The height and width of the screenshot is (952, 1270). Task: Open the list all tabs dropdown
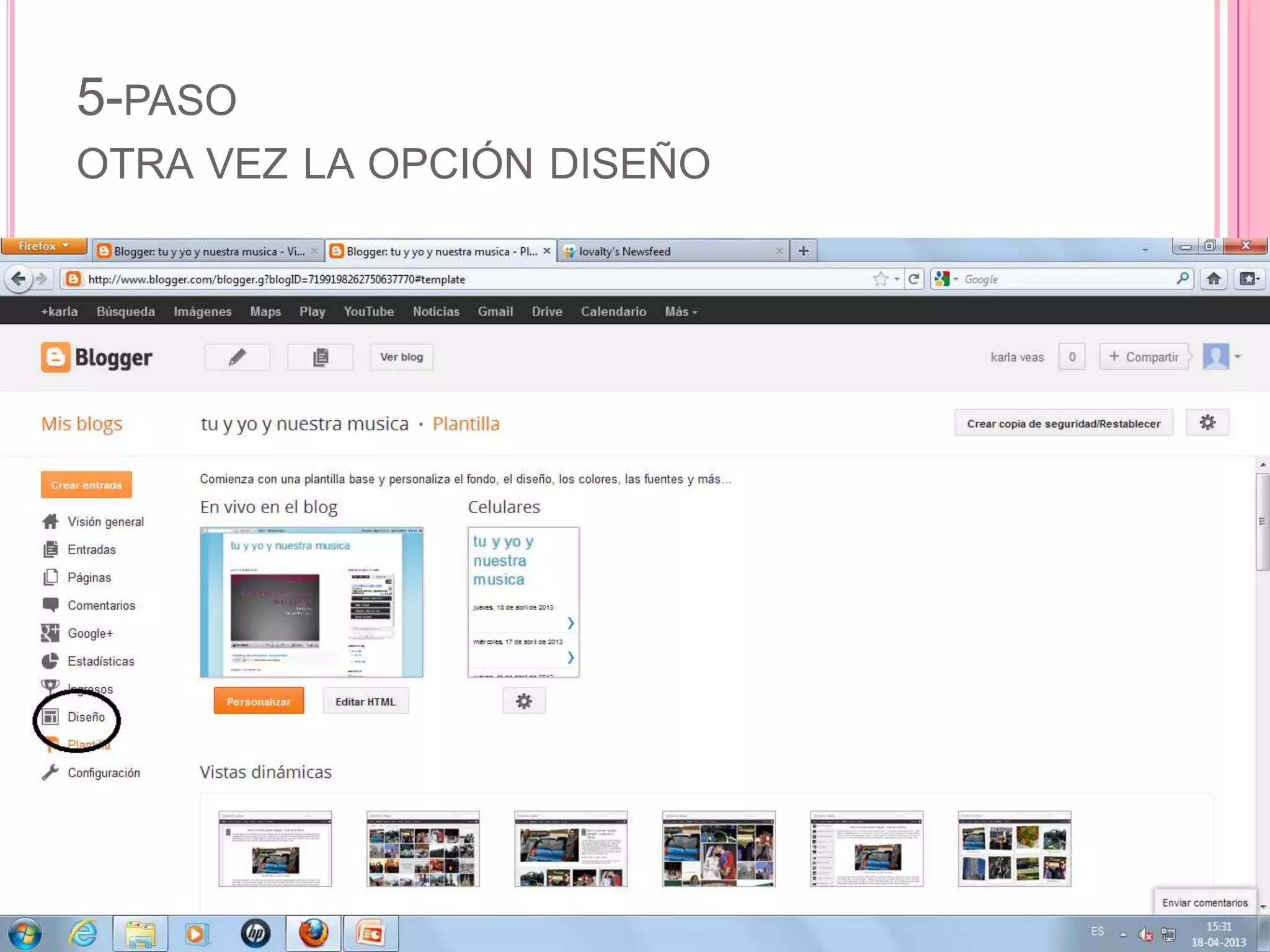coord(1145,250)
